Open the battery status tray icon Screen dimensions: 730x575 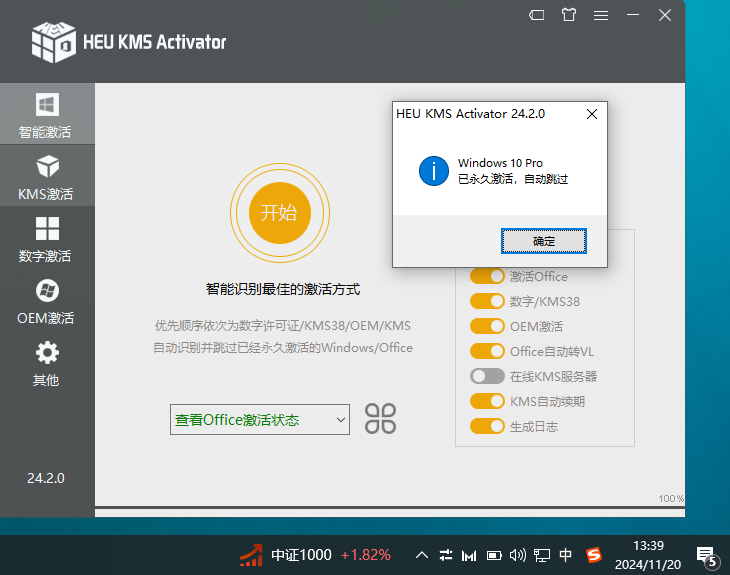[x=494, y=555]
